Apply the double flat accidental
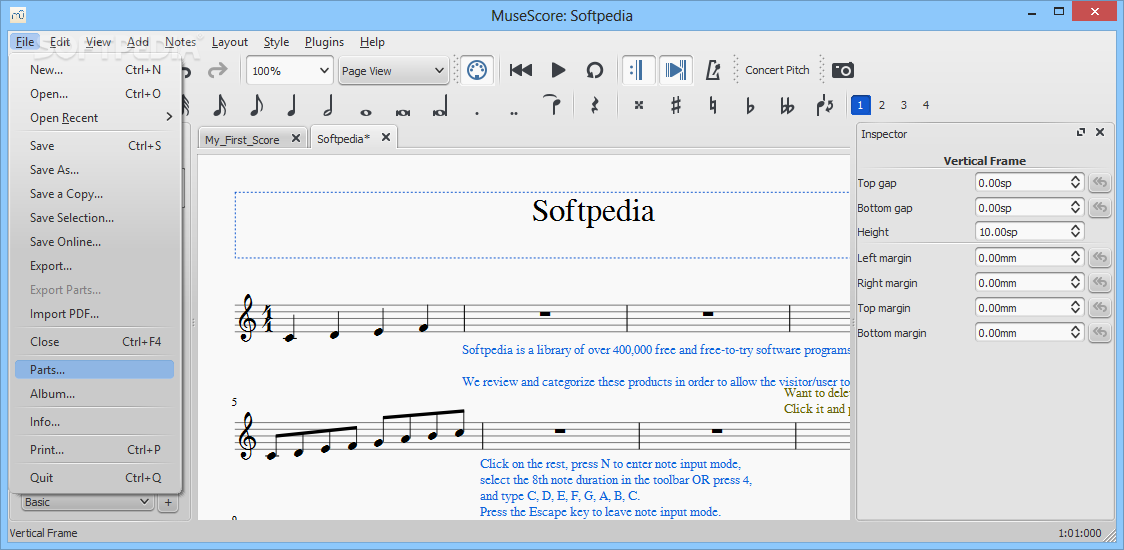Screen dimensions: 1124x550 [787, 106]
